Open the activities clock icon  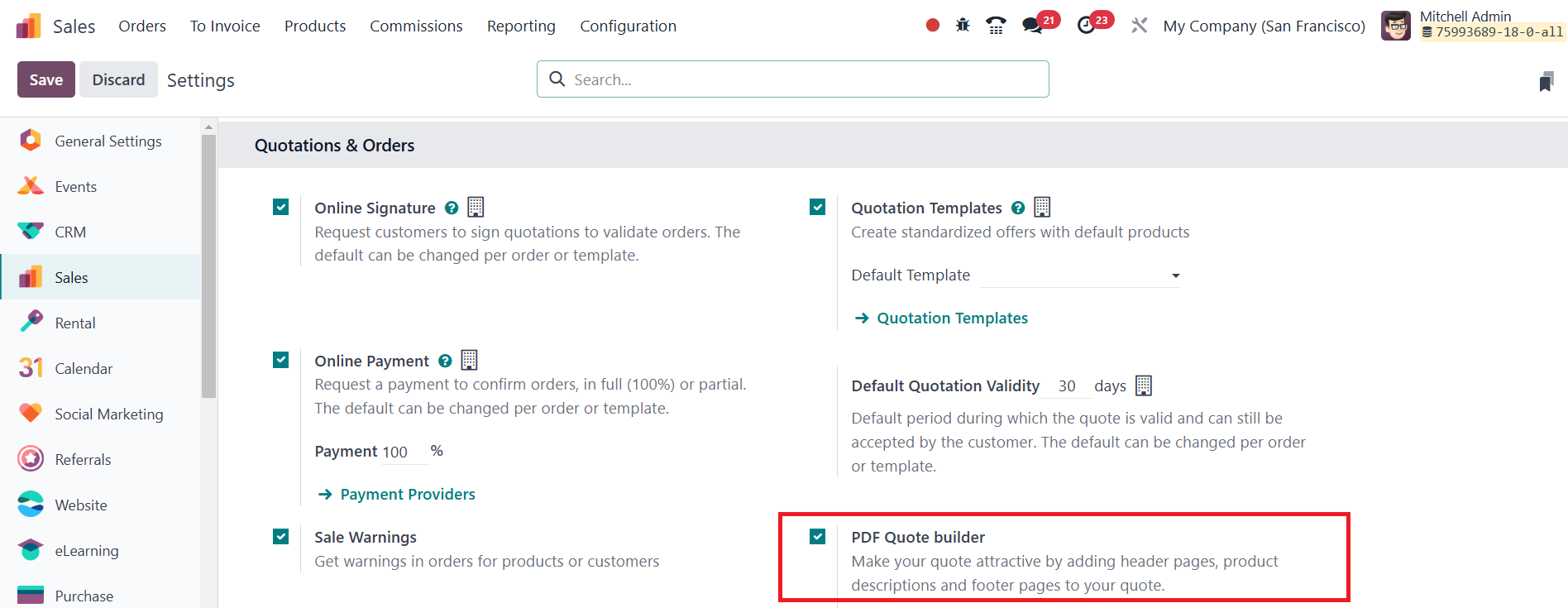click(1087, 26)
